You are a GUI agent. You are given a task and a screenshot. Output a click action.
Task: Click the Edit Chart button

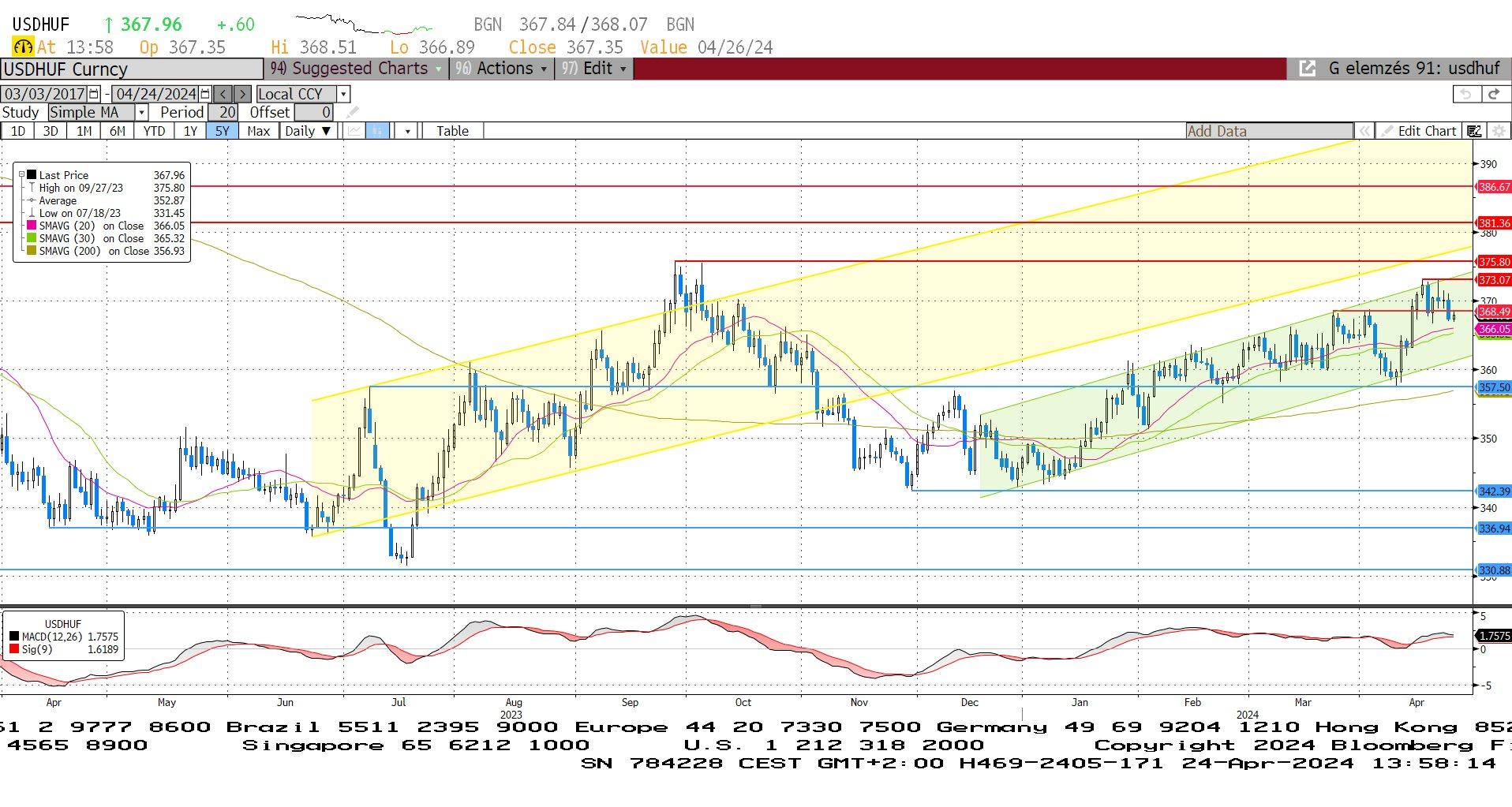tap(1427, 131)
